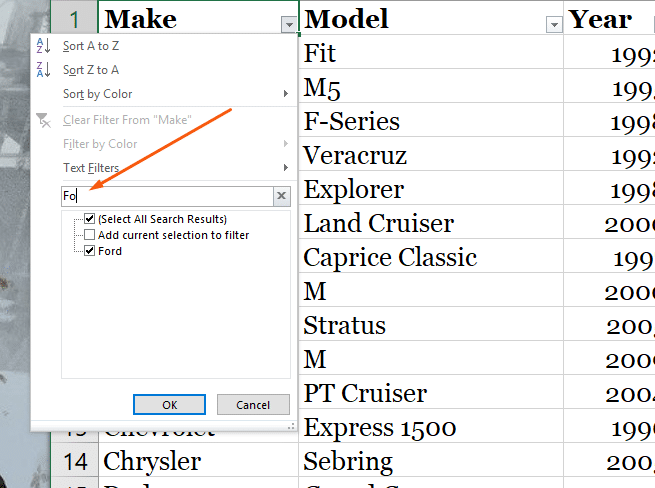Select the PT Cruiser cell
Image resolution: width=655 pixels, height=488 pixels.
[431, 393]
